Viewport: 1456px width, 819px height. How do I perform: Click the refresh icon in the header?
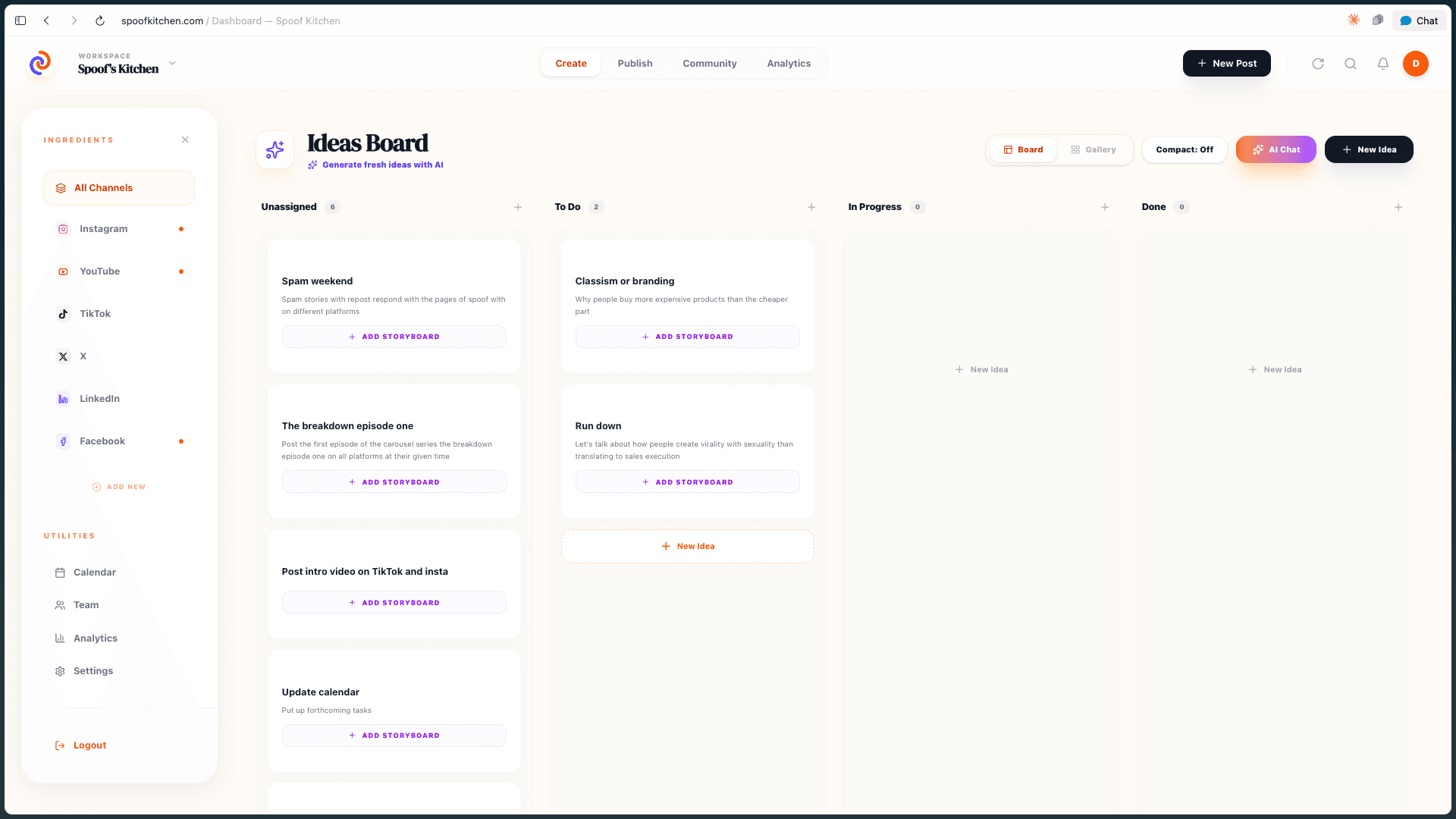point(1318,64)
